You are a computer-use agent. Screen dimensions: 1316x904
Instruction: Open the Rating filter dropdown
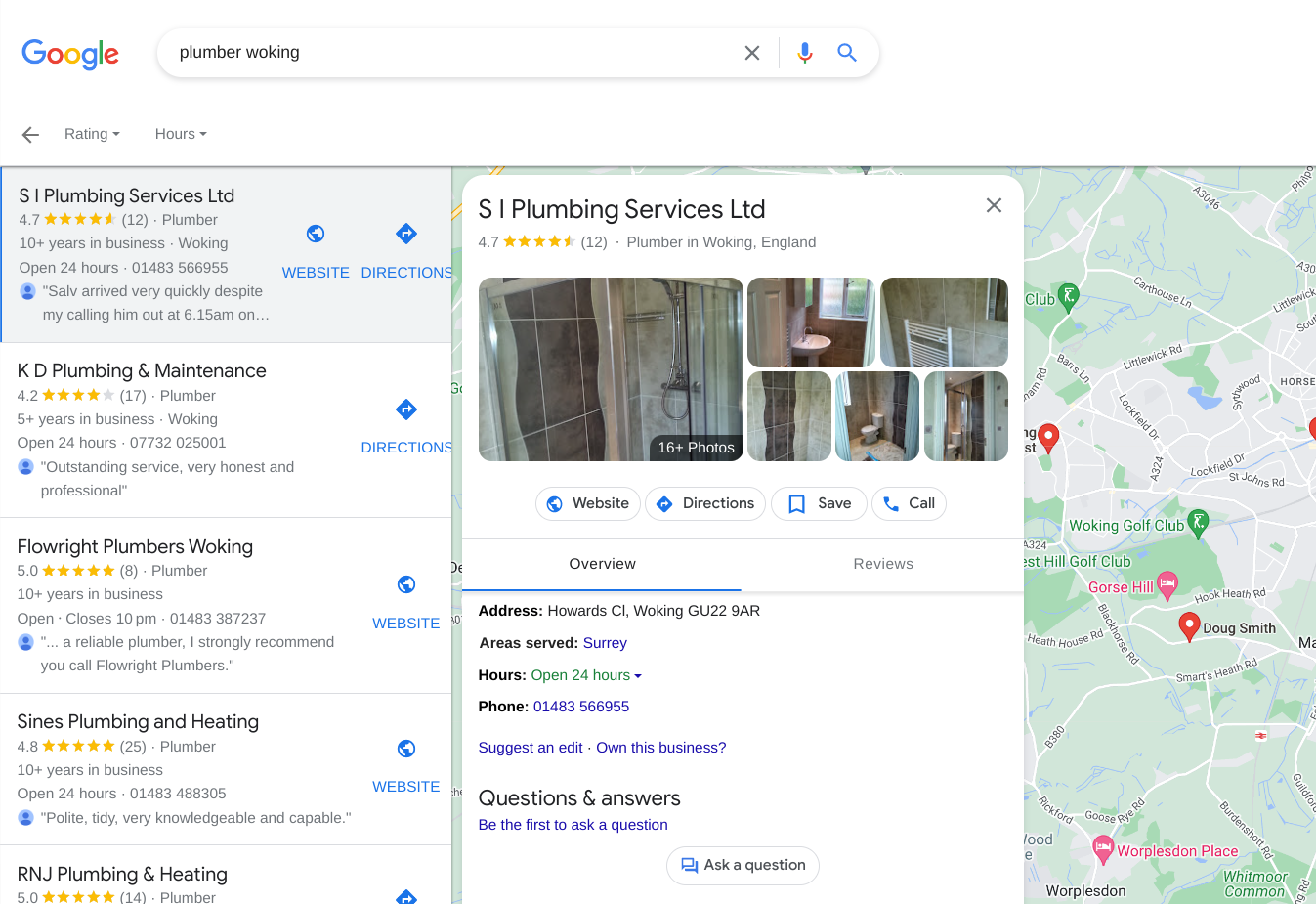(x=92, y=134)
